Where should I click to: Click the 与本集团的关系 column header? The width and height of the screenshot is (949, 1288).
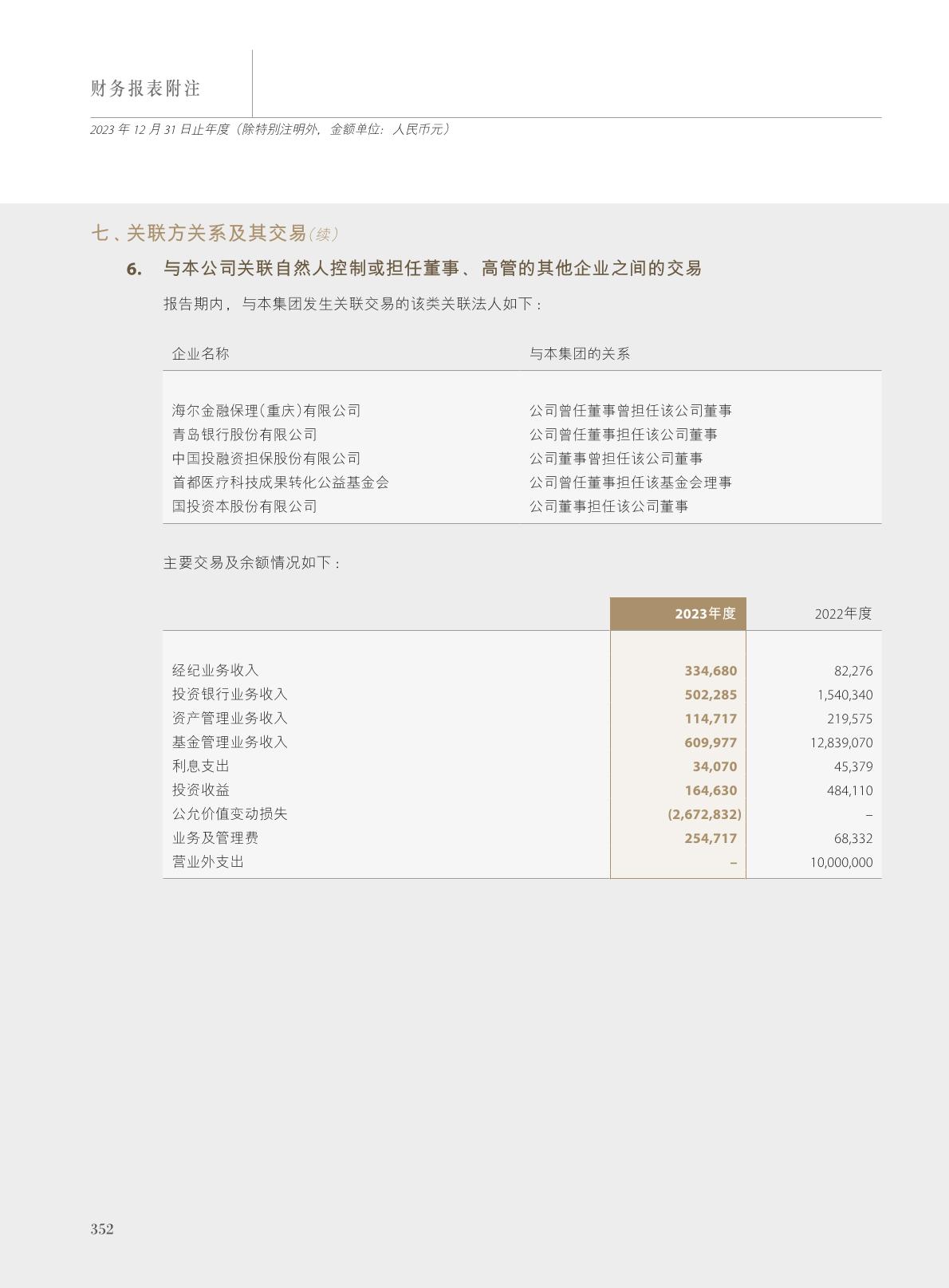(x=580, y=353)
